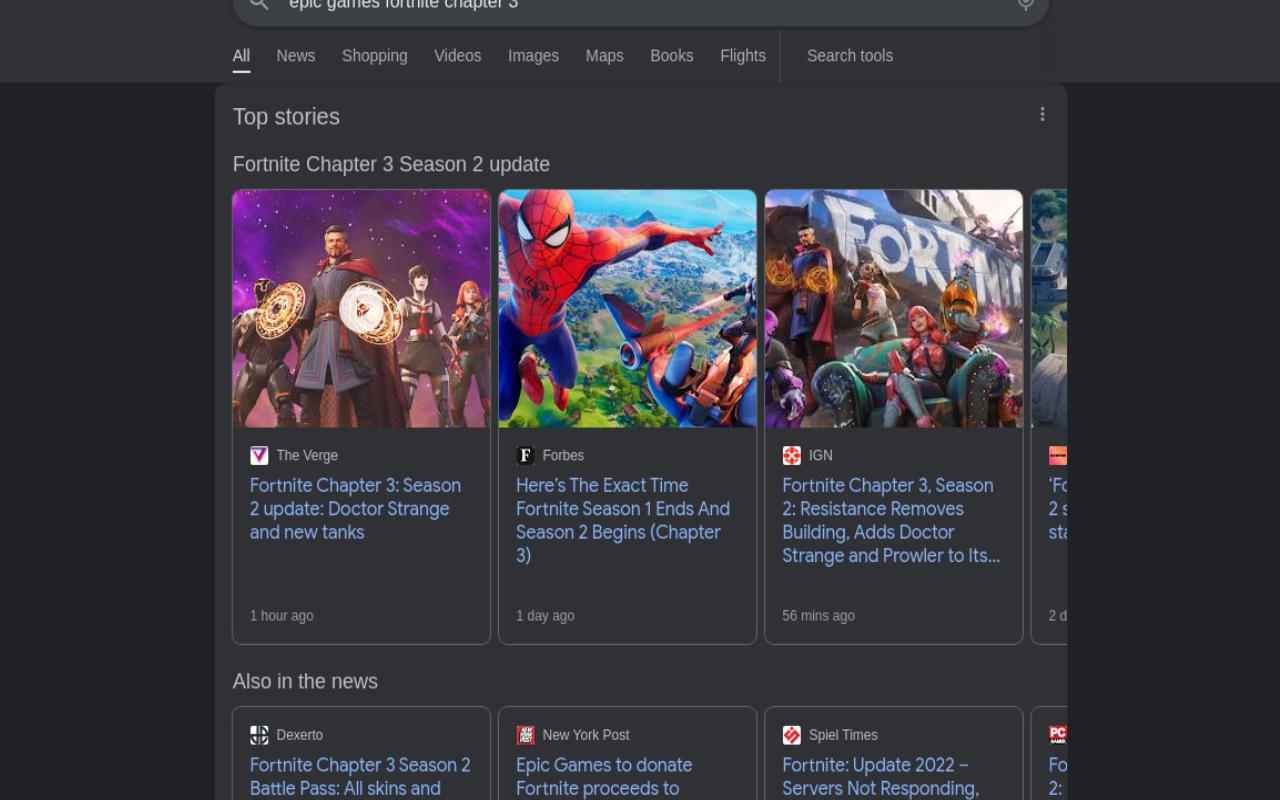
Task: Click the '1 hour ago' timestamp
Action: 281,616
